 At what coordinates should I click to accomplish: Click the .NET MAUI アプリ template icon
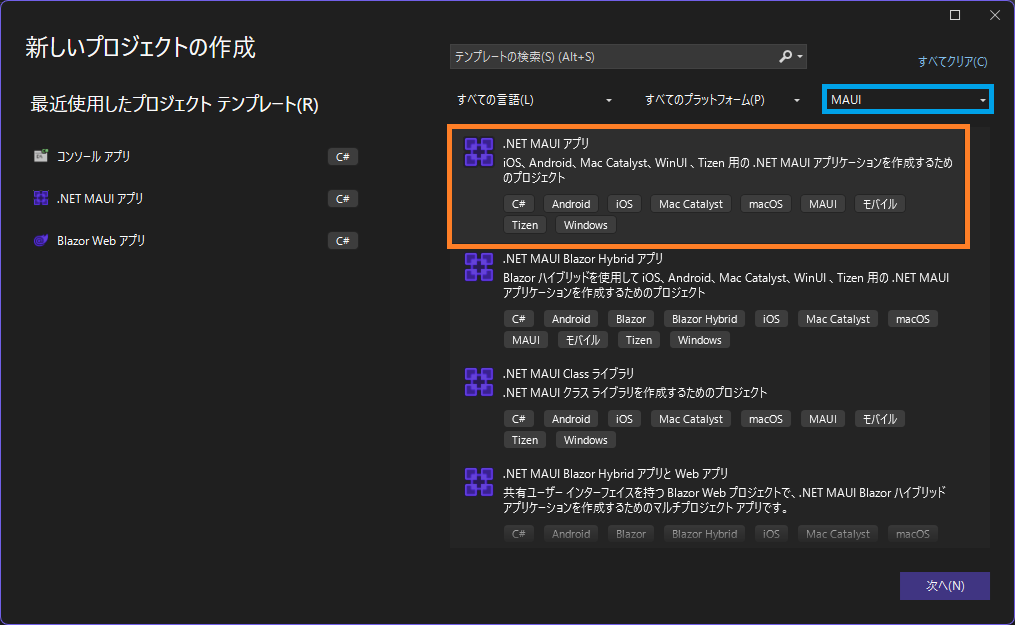(478, 151)
